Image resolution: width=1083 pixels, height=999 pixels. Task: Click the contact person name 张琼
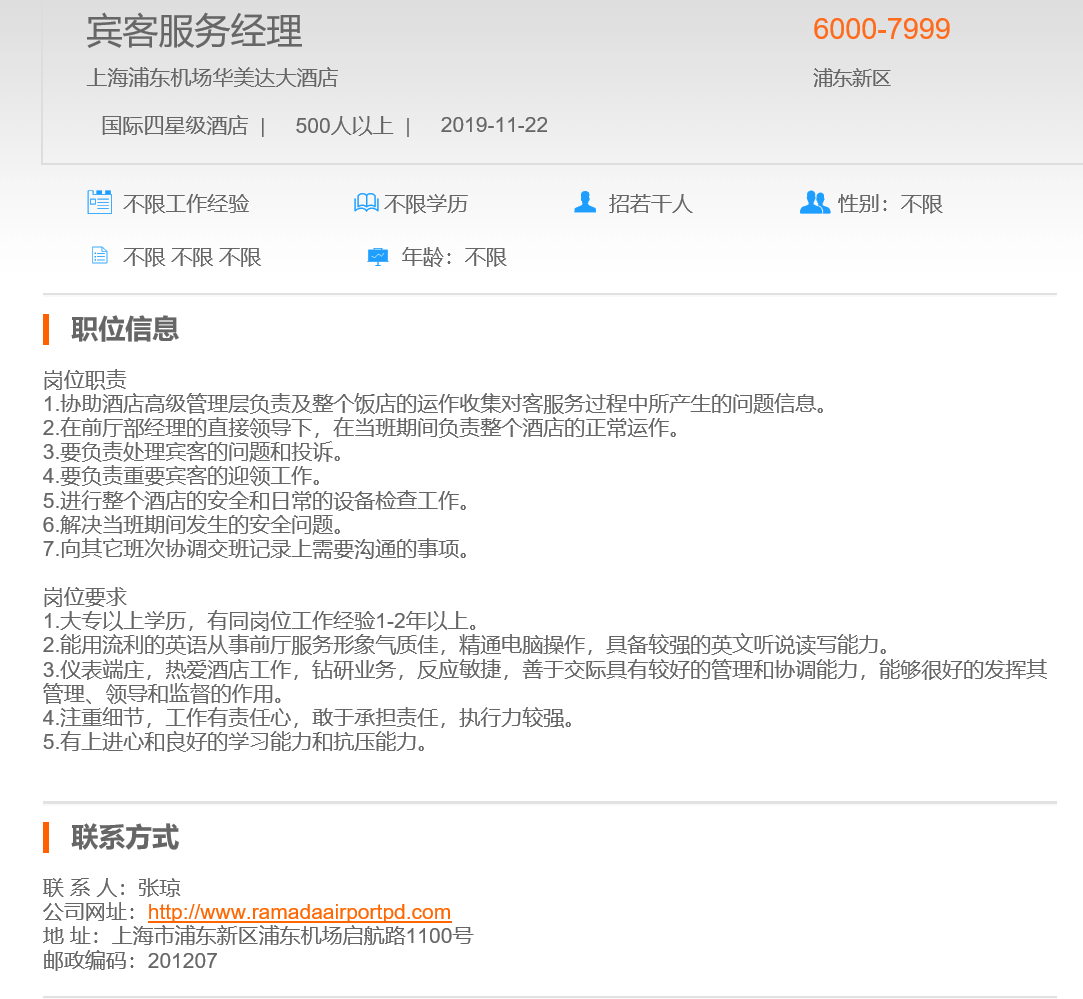tap(159, 888)
